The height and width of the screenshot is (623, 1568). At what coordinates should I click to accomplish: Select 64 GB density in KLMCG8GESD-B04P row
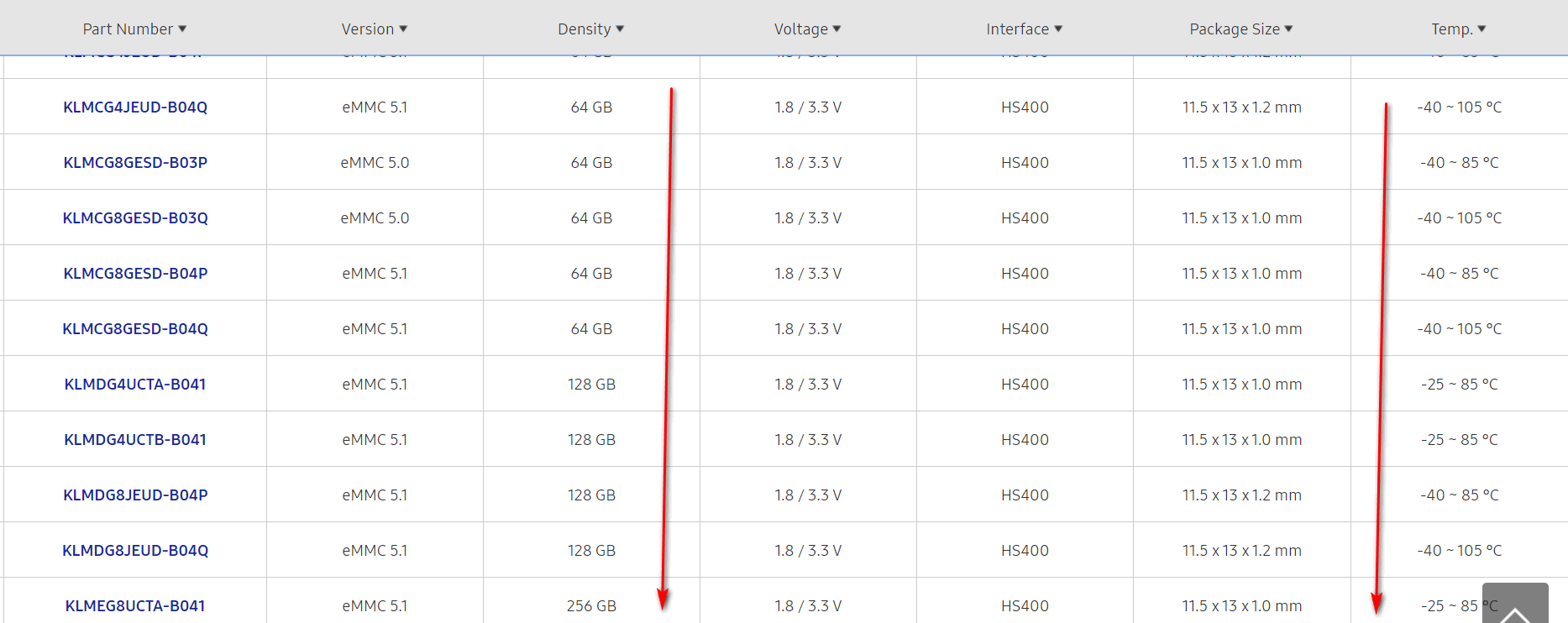pos(591,274)
